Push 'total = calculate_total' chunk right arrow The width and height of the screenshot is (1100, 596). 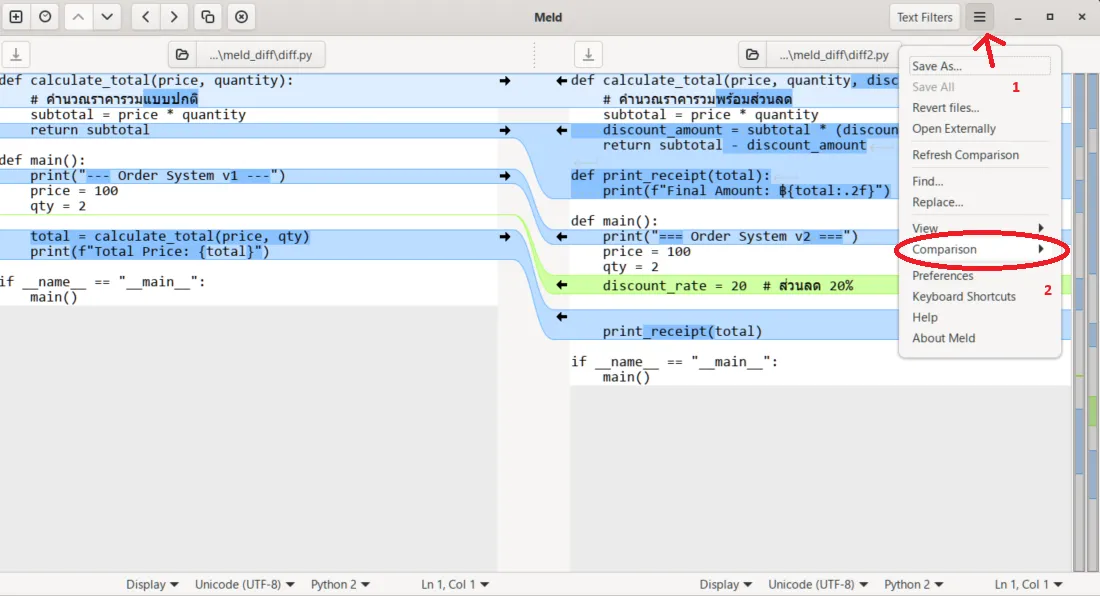point(505,237)
